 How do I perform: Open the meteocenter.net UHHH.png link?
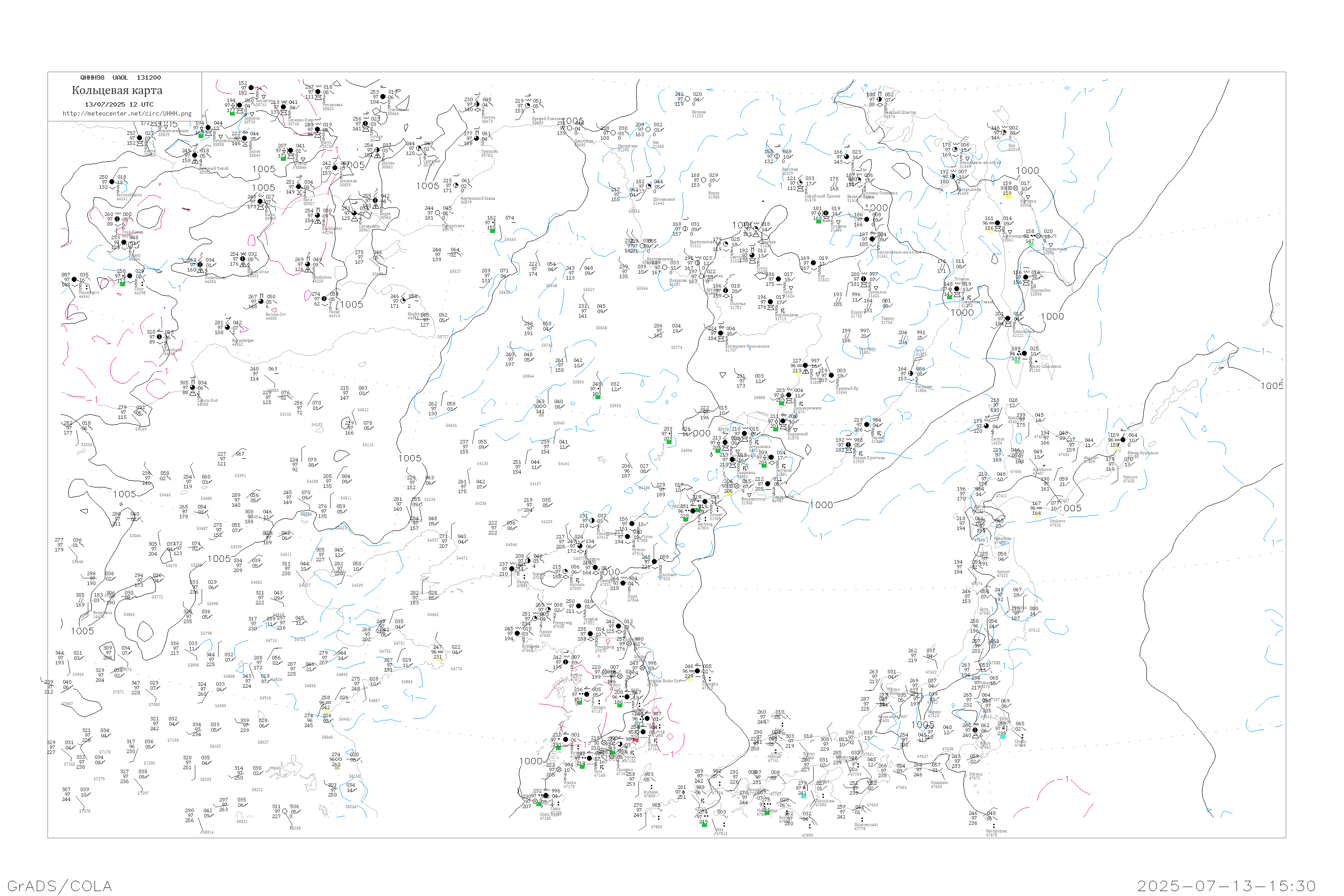[x=127, y=114]
